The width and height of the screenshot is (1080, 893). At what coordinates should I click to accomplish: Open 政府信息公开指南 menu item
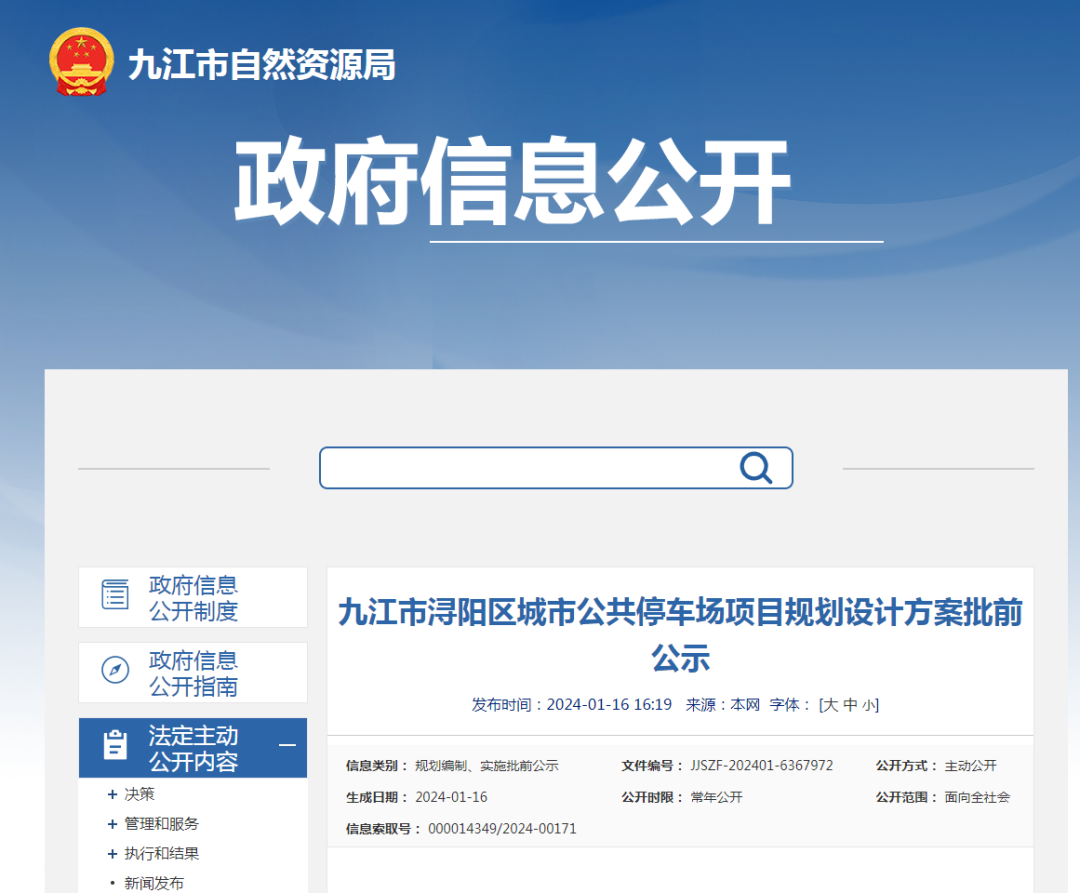(193, 673)
